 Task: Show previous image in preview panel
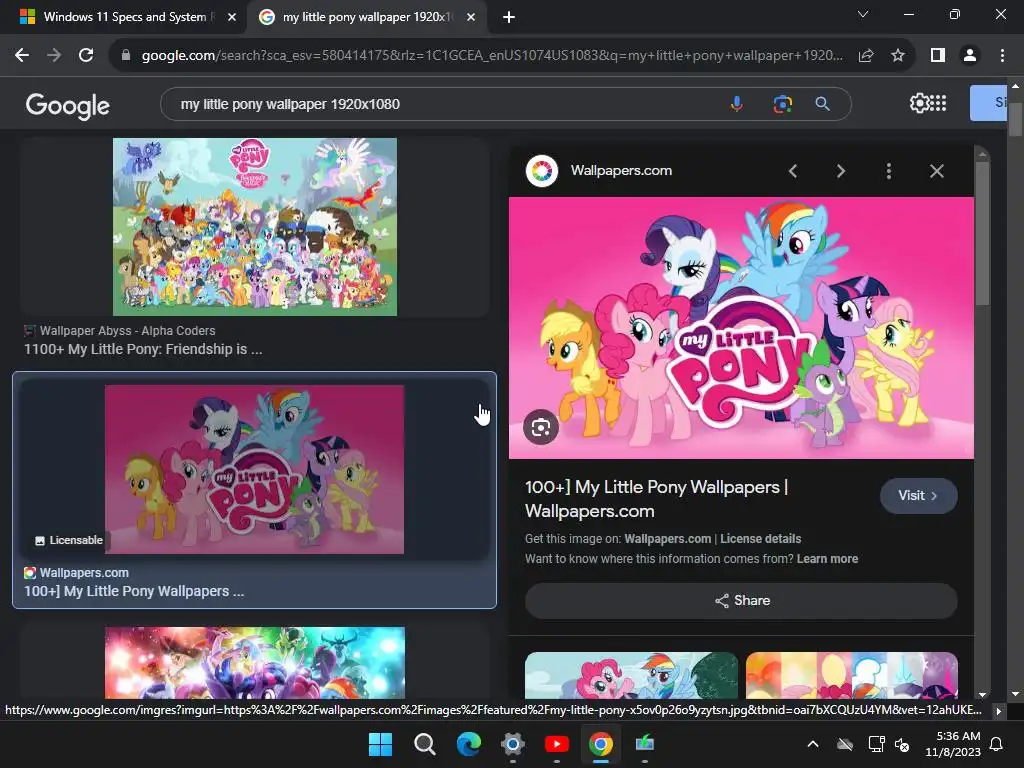(x=793, y=171)
